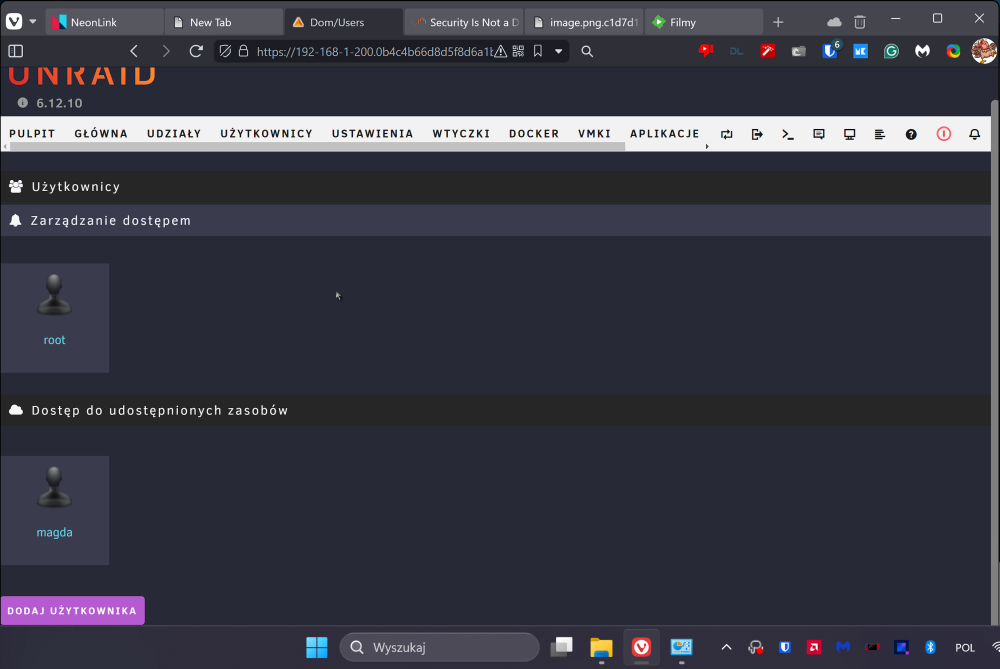
Task: Click the Dodaj użytkownika button
Action: point(73,610)
